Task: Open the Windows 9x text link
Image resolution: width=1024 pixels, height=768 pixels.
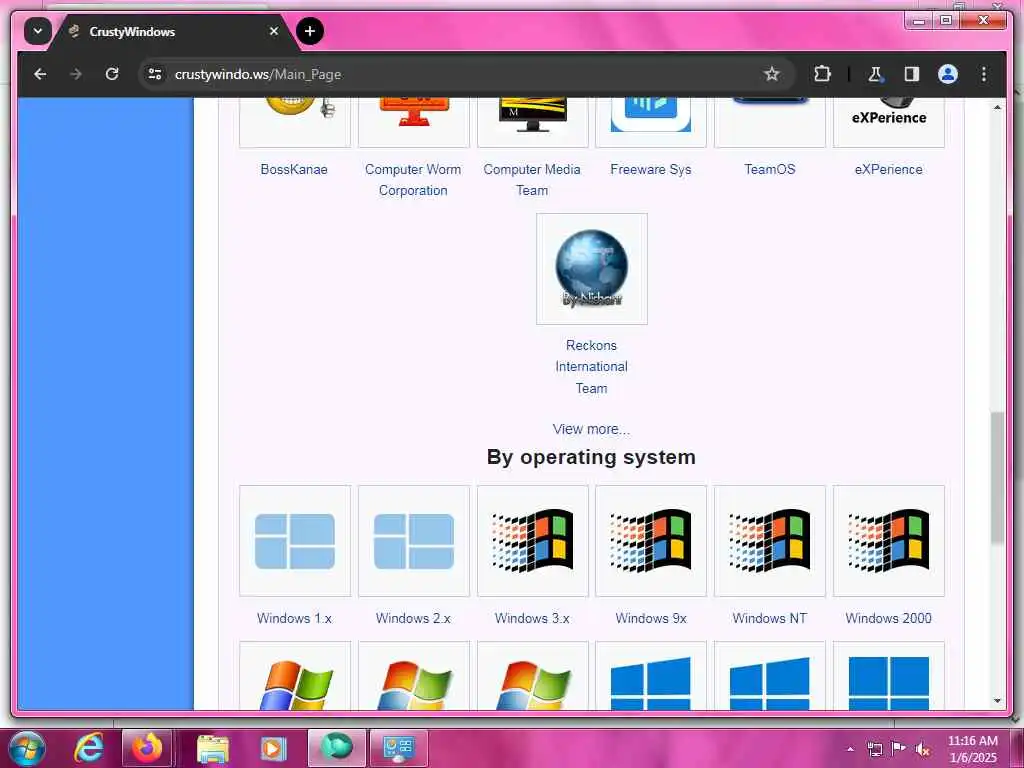Action: (x=651, y=618)
